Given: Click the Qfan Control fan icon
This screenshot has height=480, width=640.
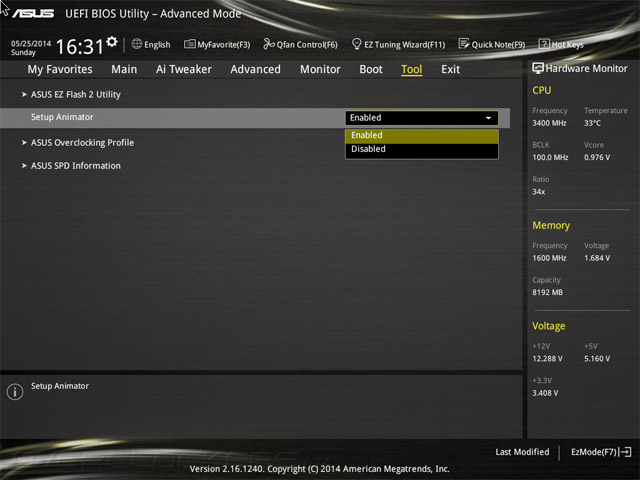Looking at the screenshot, I should pyautogui.click(x=269, y=44).
